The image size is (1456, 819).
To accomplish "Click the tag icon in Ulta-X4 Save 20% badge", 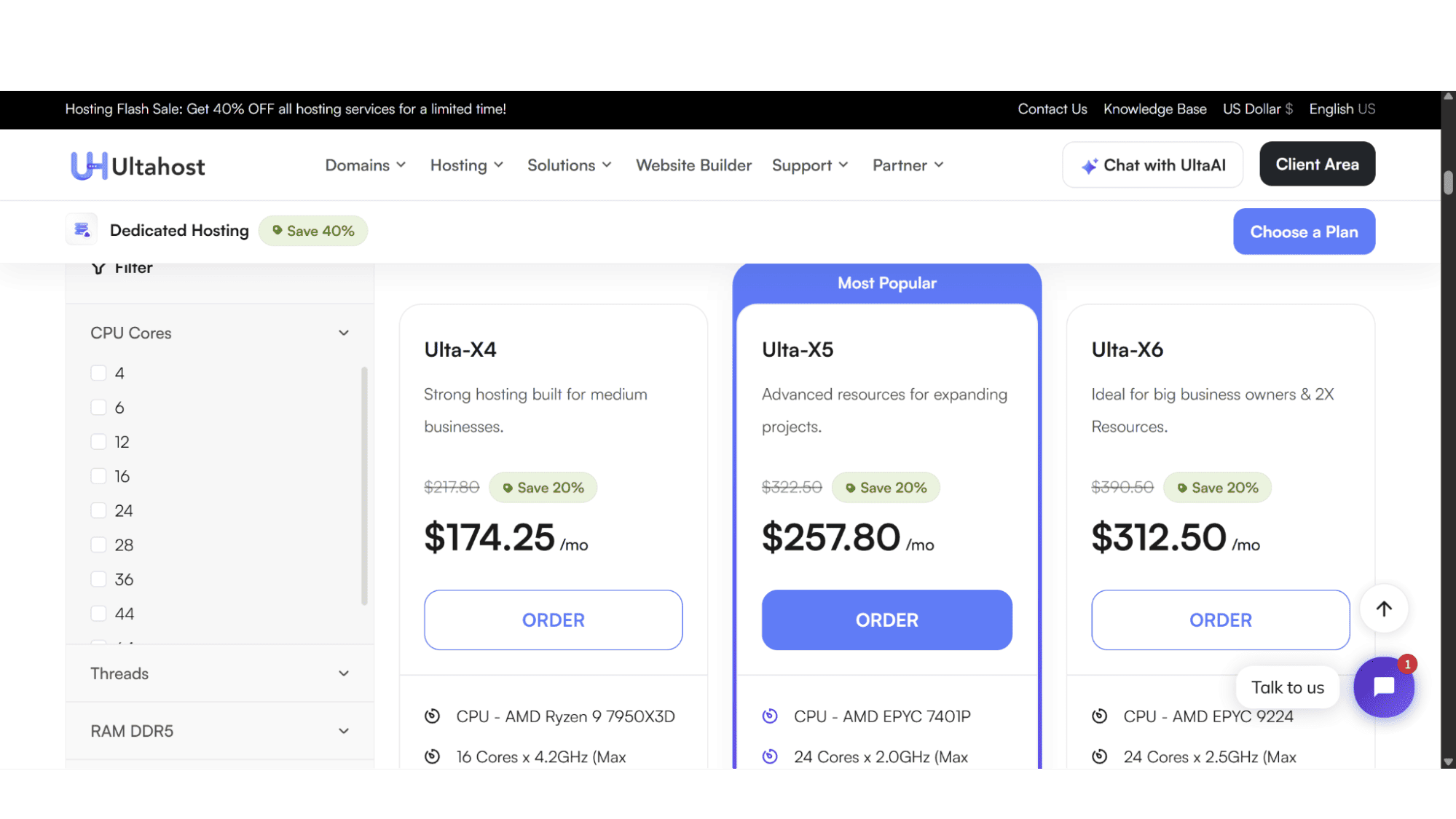I will tap(508, 488).
